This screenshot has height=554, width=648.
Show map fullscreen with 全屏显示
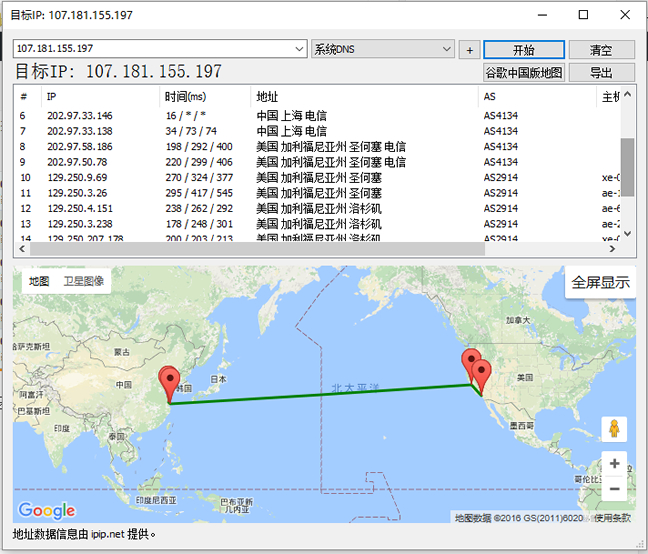pyautogui.click(x=600, y=283)
